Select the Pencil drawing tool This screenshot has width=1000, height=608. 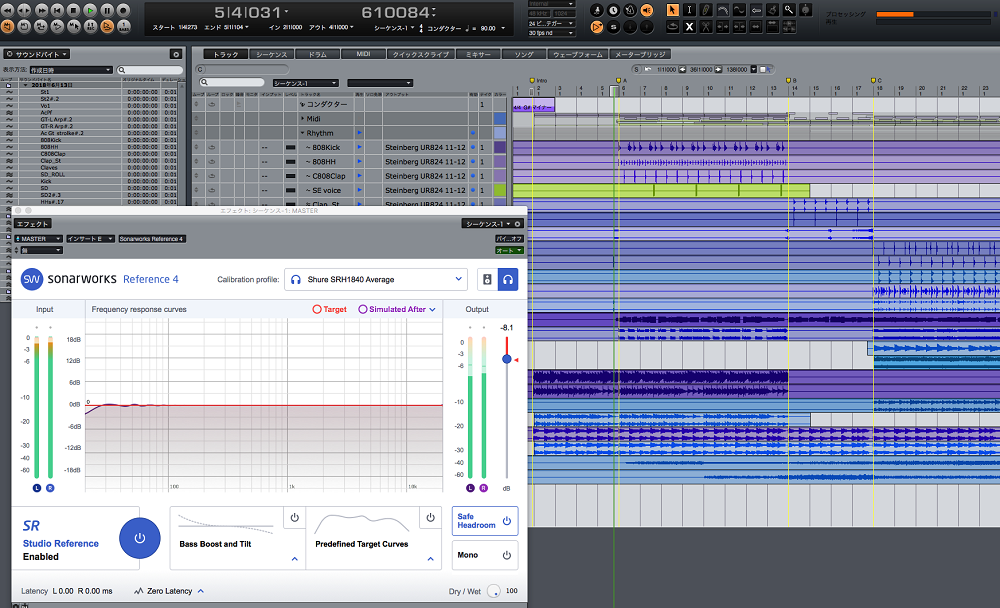(705, 10)
